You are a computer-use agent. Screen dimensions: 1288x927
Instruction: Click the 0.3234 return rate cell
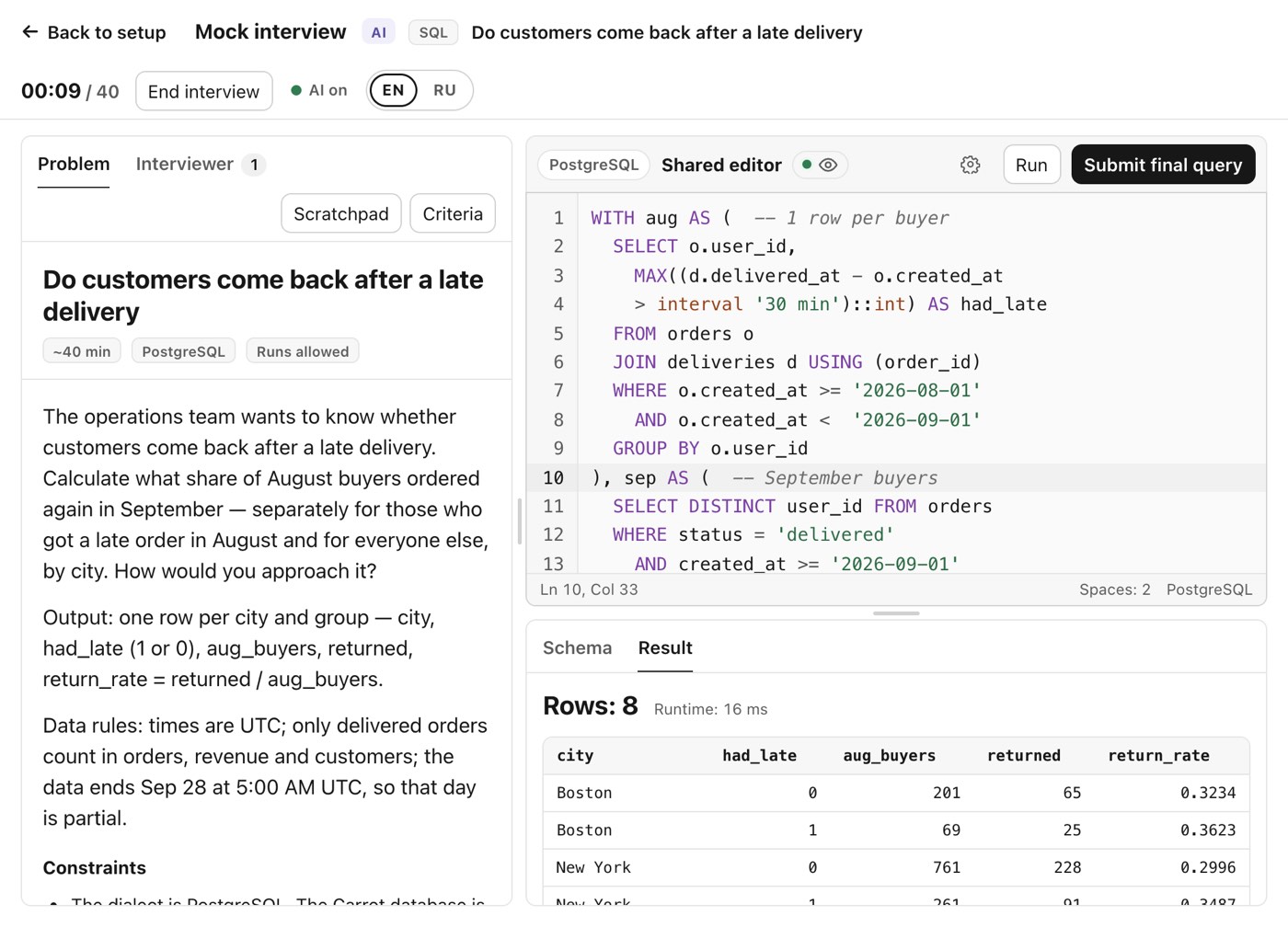(x=1208, y=793)
